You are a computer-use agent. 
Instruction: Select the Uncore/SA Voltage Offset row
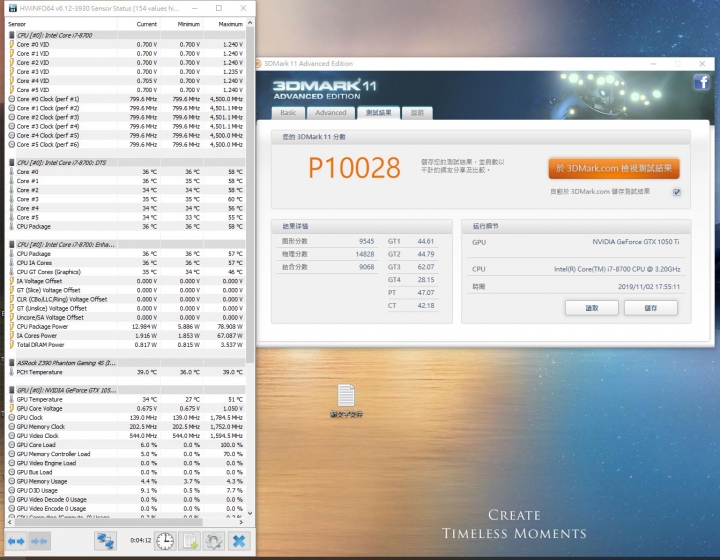(126, 317)
